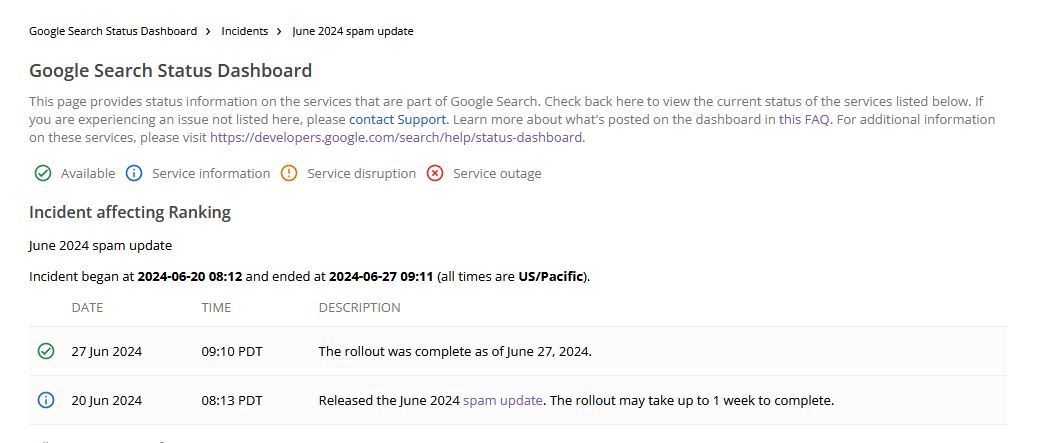Click the orange Service disruption legend icon
Screen dimensions: 1040x443
[x=289, y=173]
